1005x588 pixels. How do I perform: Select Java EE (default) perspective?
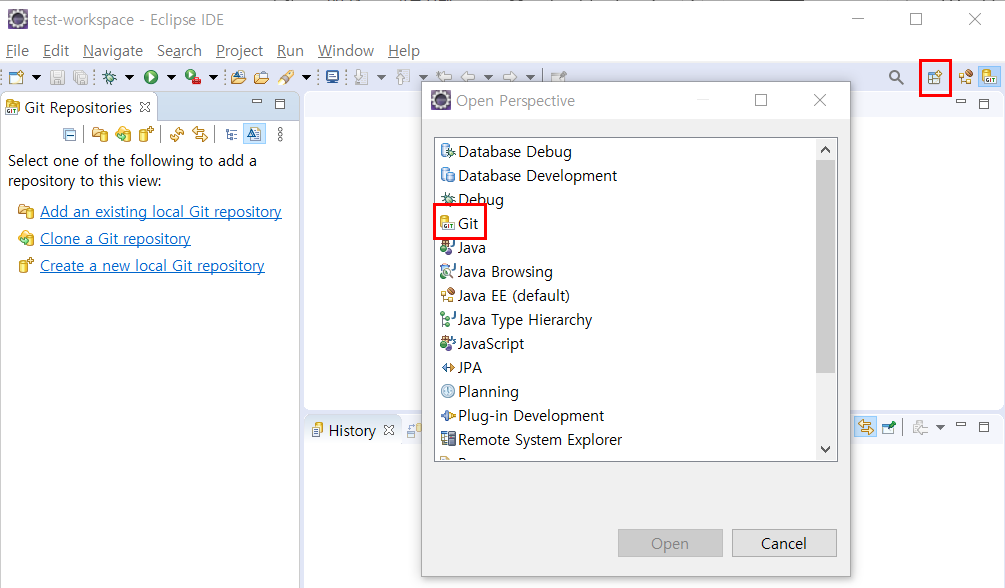coord(505,296)
